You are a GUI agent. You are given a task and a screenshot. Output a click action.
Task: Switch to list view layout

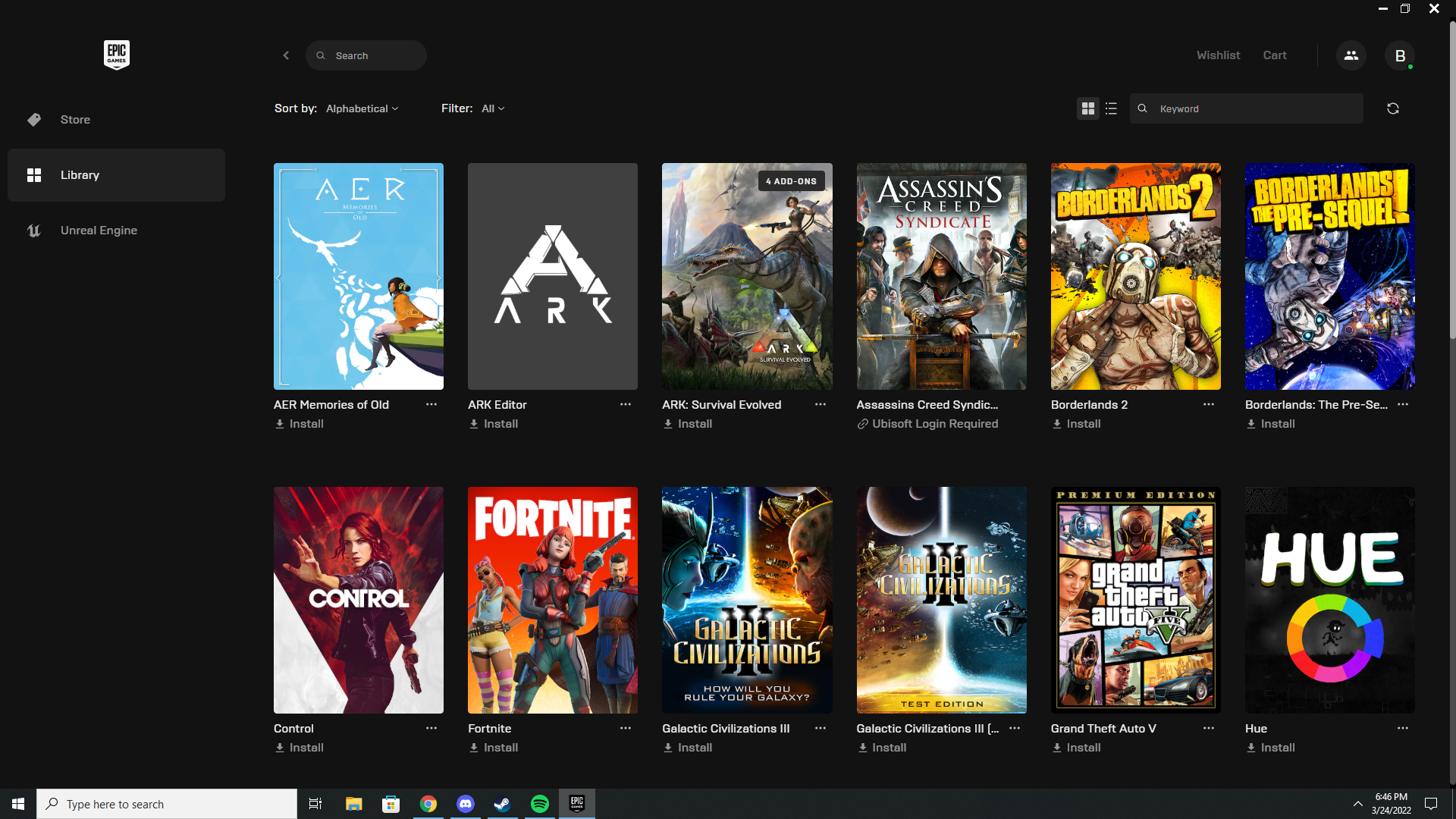[1111, 108]
